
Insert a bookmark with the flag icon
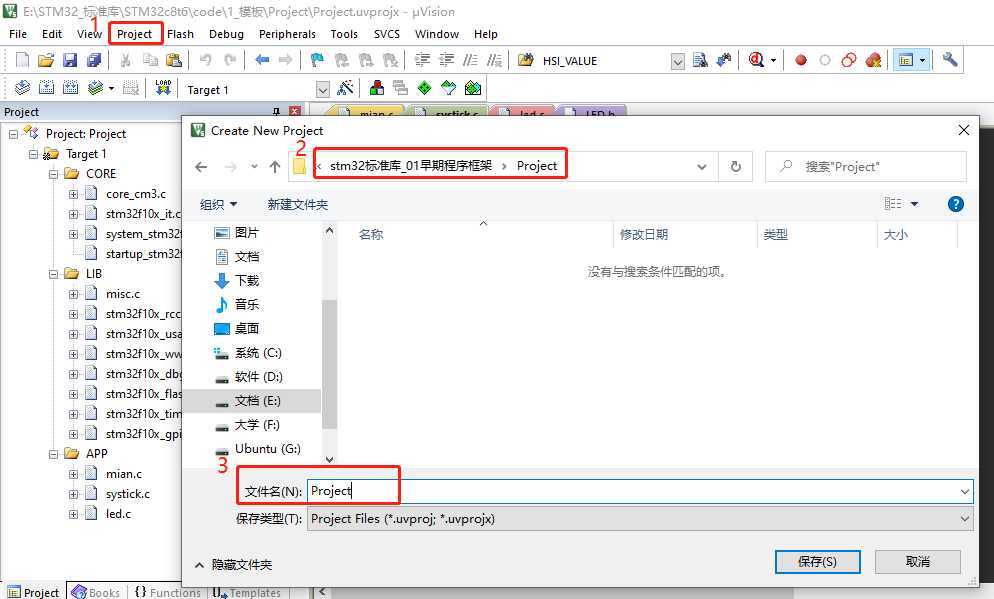point(317,60)
